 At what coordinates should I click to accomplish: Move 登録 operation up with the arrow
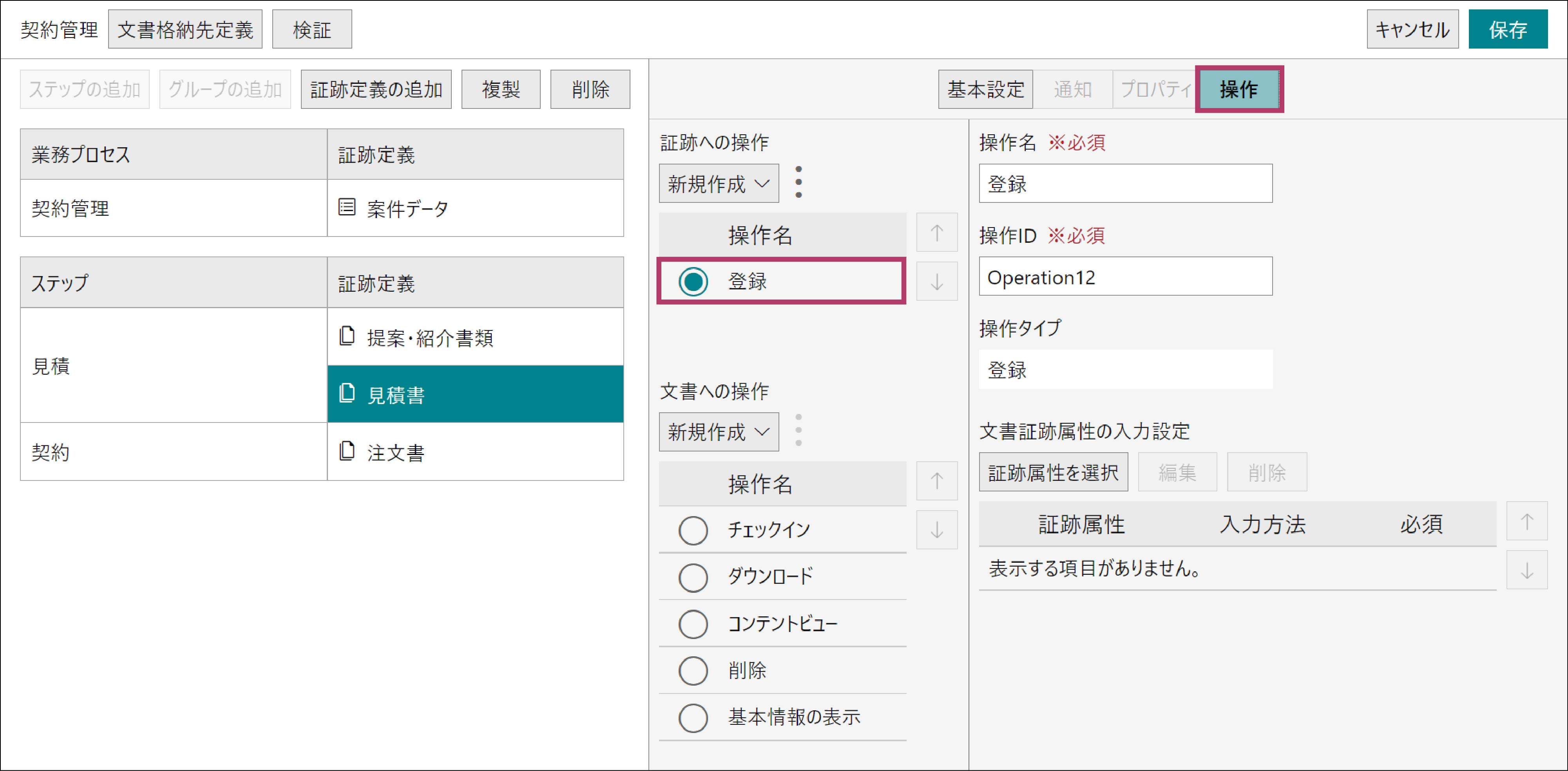pos(936,233)
